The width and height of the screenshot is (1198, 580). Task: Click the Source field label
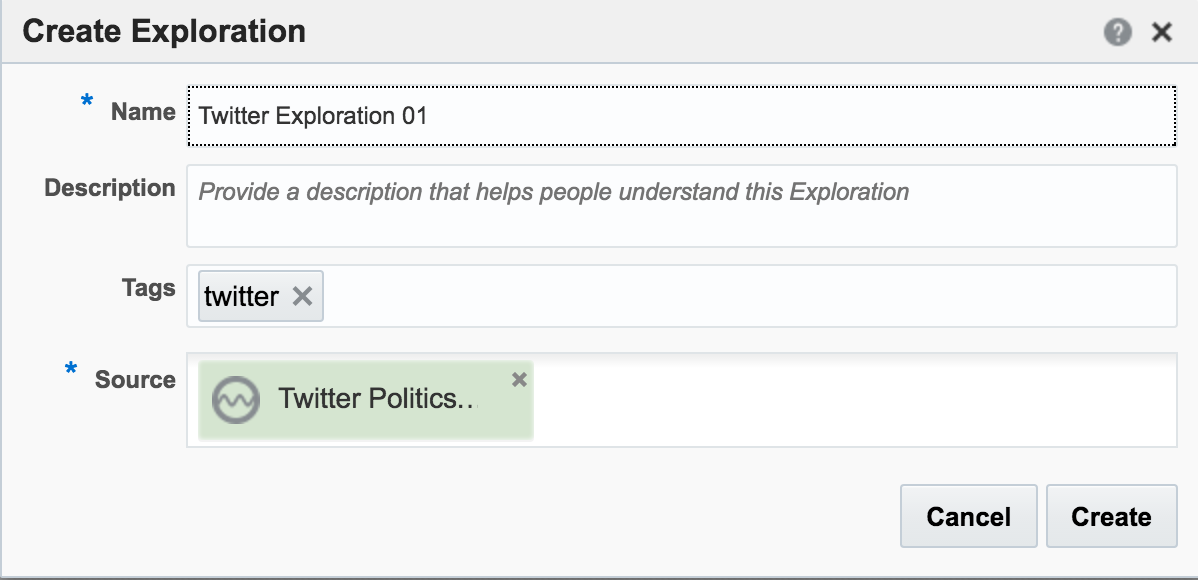135,380
